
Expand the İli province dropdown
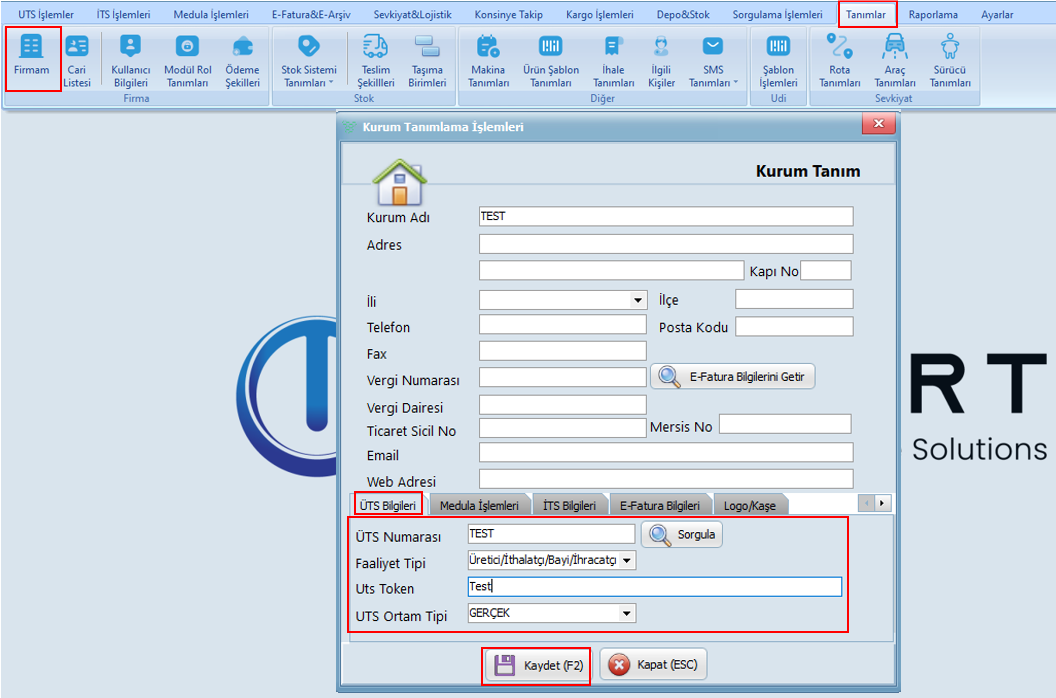638,300
